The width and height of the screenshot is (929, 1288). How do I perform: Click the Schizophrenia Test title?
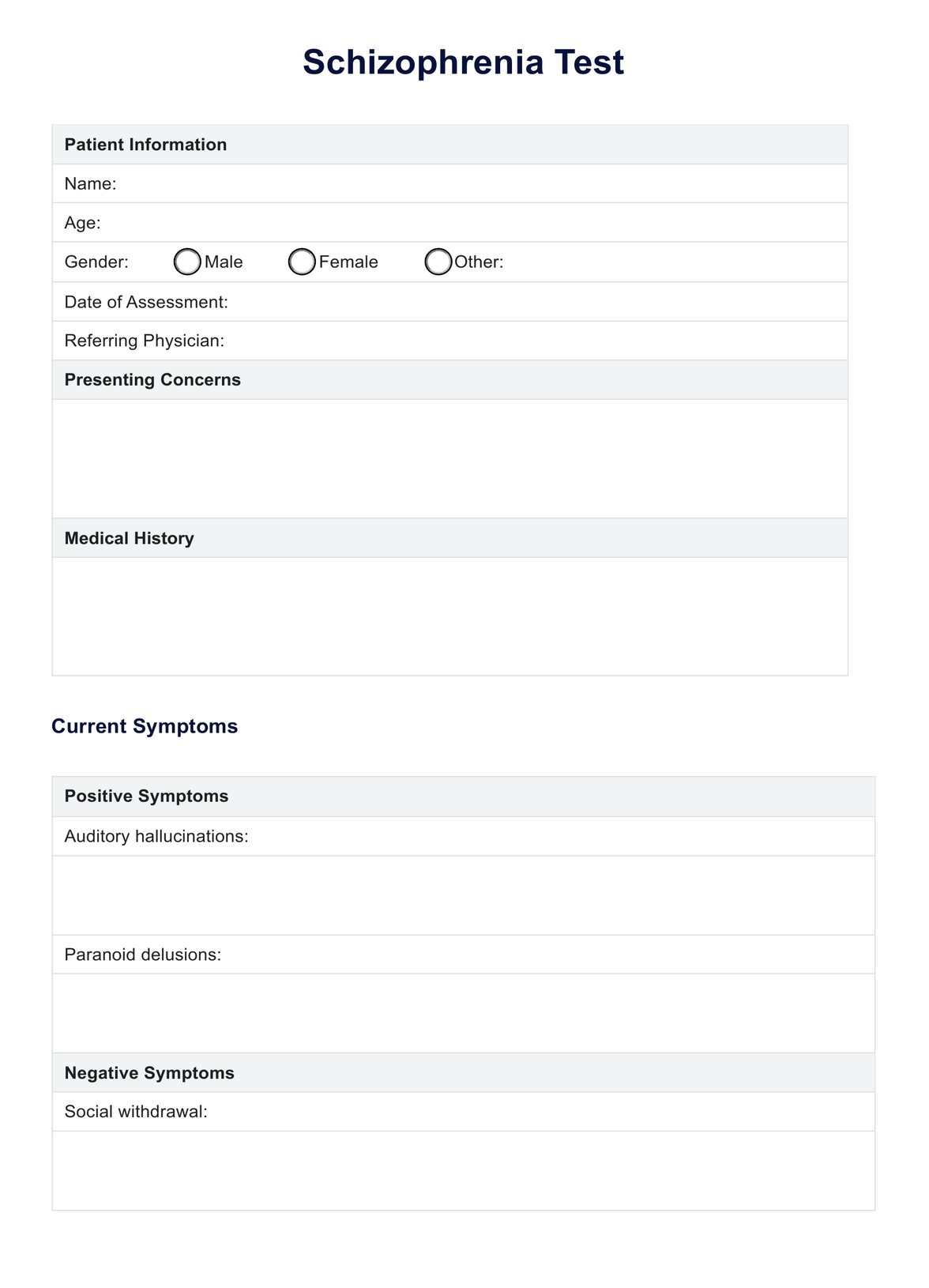(x=463, y=62)
